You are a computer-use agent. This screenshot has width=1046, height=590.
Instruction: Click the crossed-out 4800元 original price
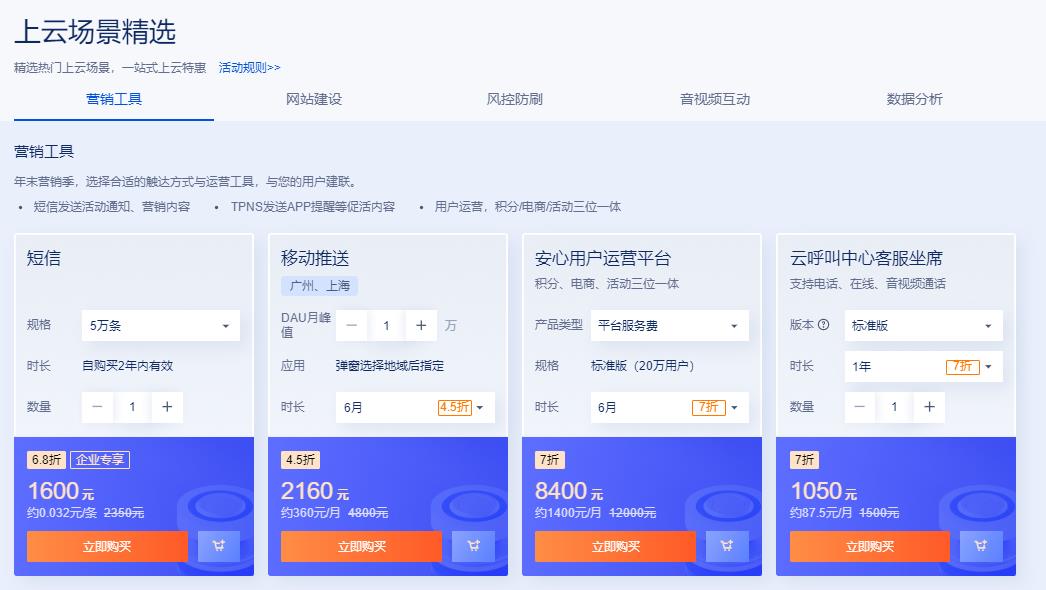click(368, 513)
